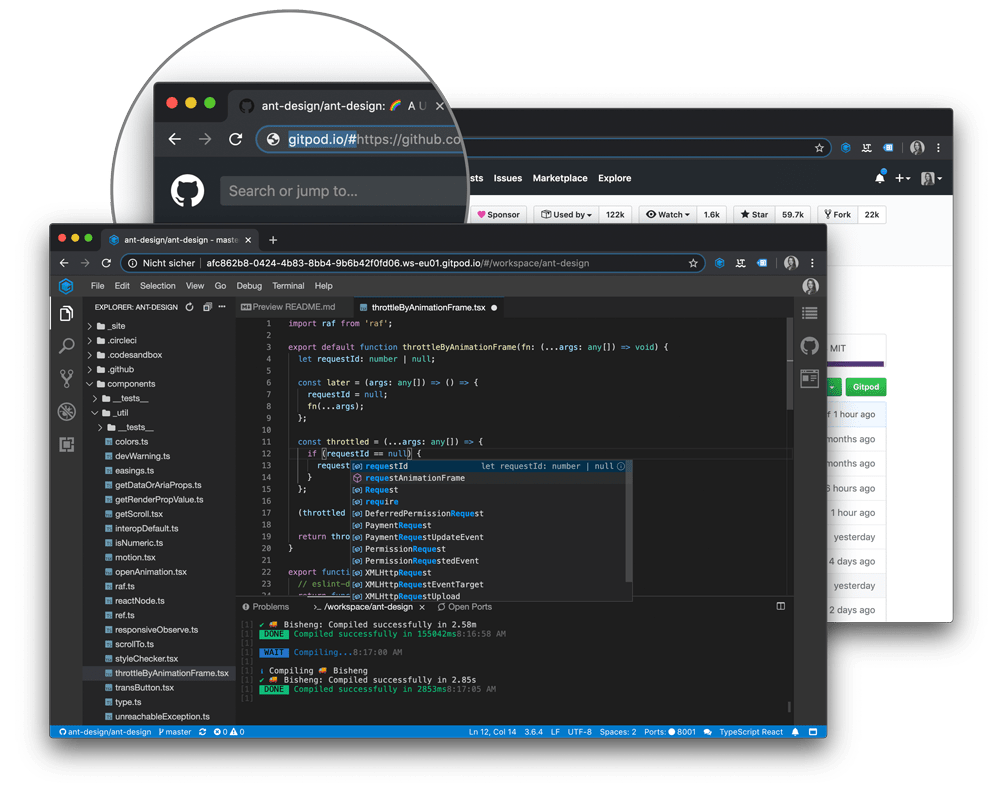Screen dimensions: 1000x795
Task: Click master branch in status bar
Action: (175, 732)
